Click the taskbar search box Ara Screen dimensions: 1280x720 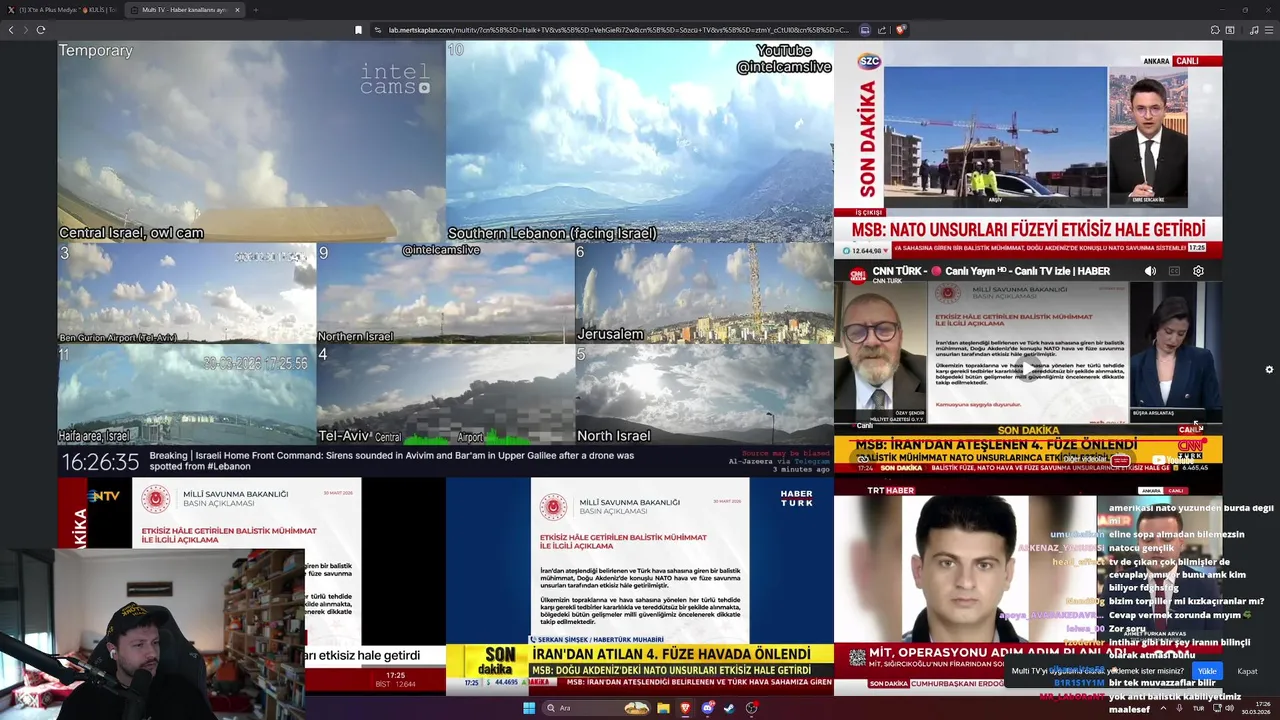pos(597,708)
